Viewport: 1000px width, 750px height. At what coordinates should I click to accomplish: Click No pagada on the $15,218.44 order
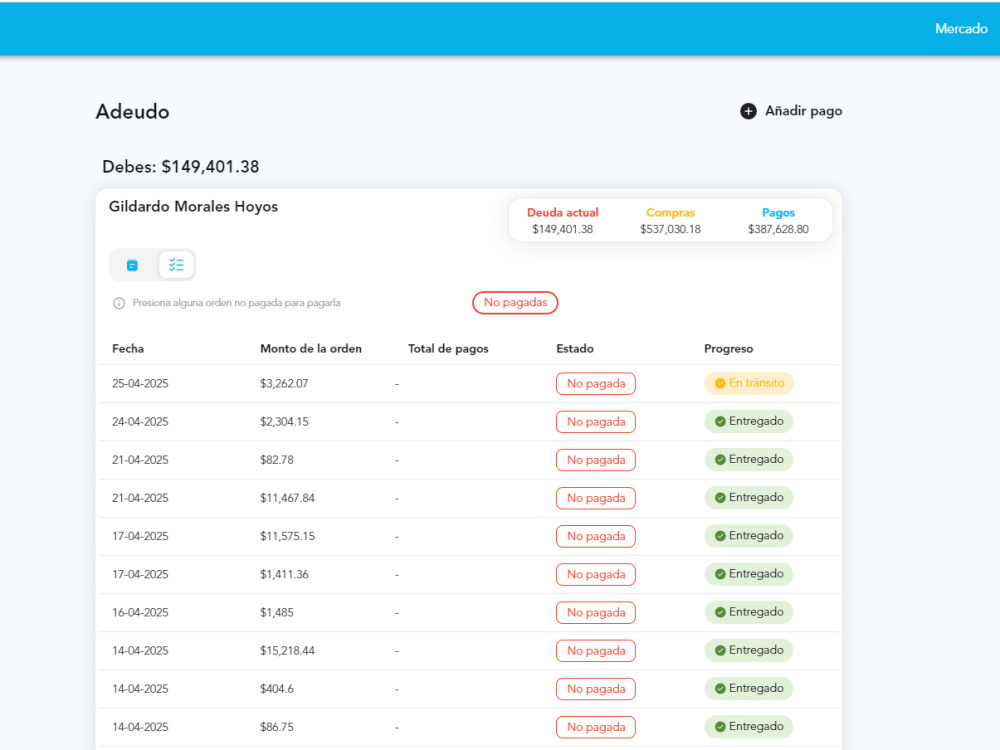point(596,651)
